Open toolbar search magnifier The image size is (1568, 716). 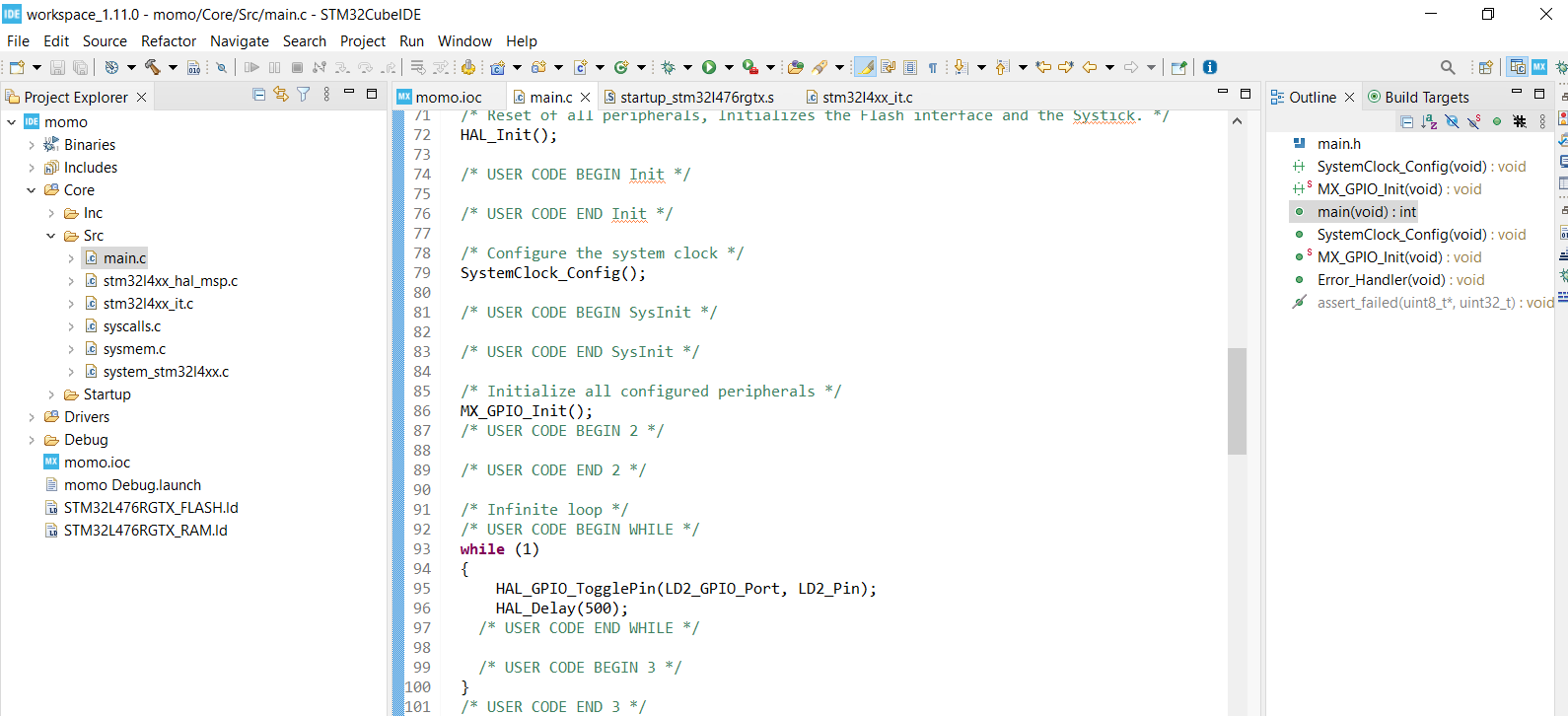point(1448,67)
